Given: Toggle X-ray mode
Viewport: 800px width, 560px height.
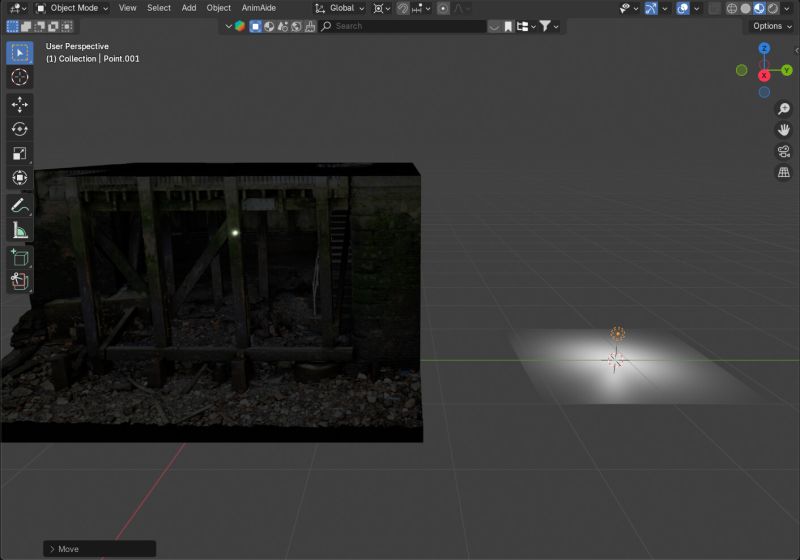Looking at the screenshot, I should pos(715,8).
